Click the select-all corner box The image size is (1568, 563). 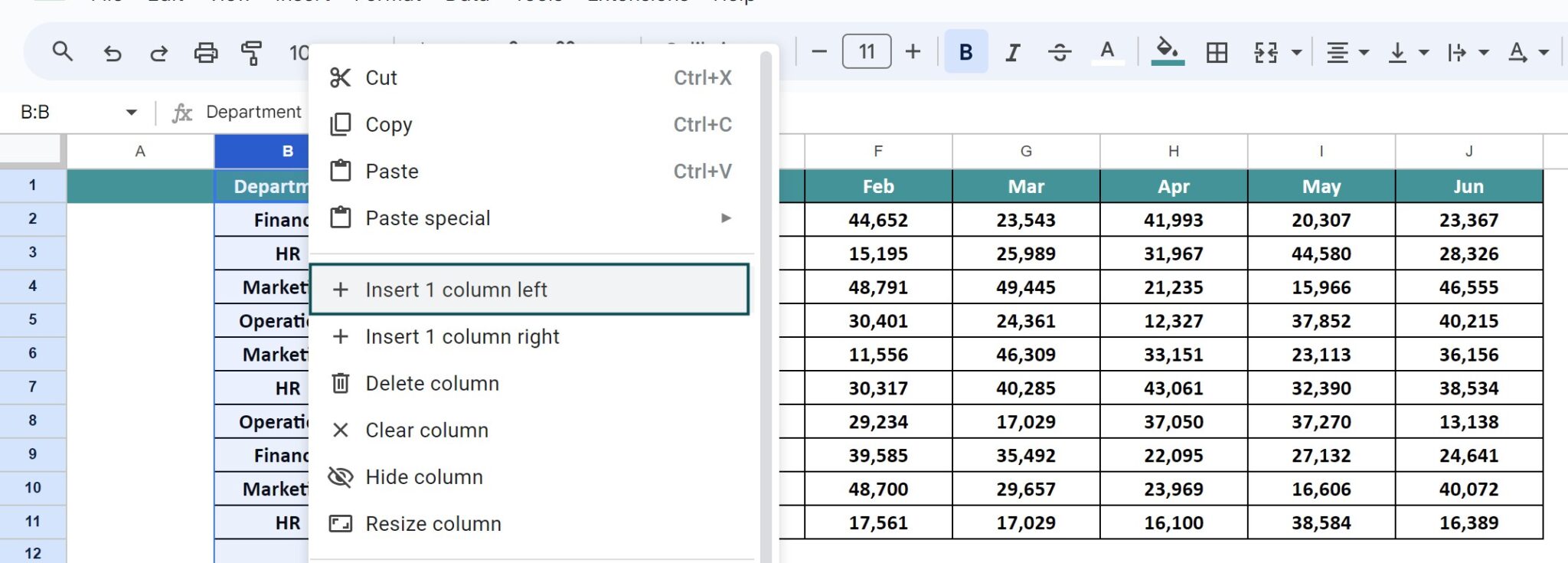point(31,151)
